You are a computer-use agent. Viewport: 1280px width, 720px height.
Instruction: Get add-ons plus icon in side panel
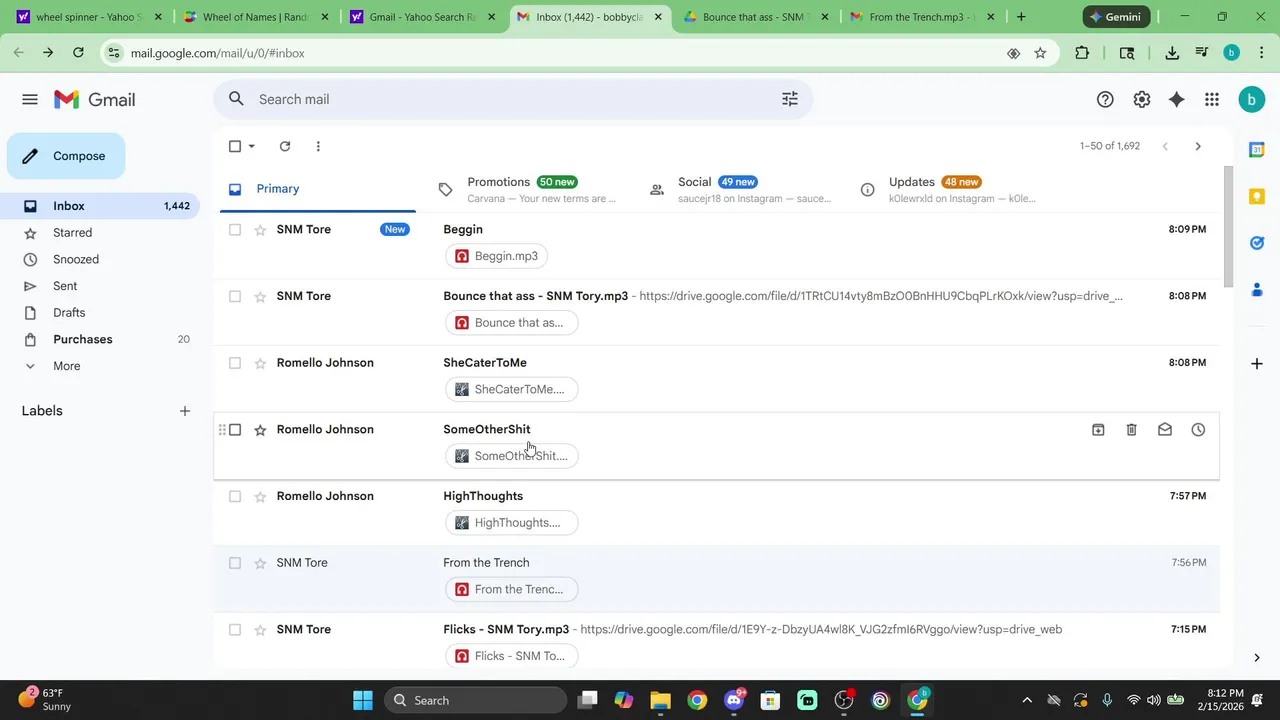1257,363
